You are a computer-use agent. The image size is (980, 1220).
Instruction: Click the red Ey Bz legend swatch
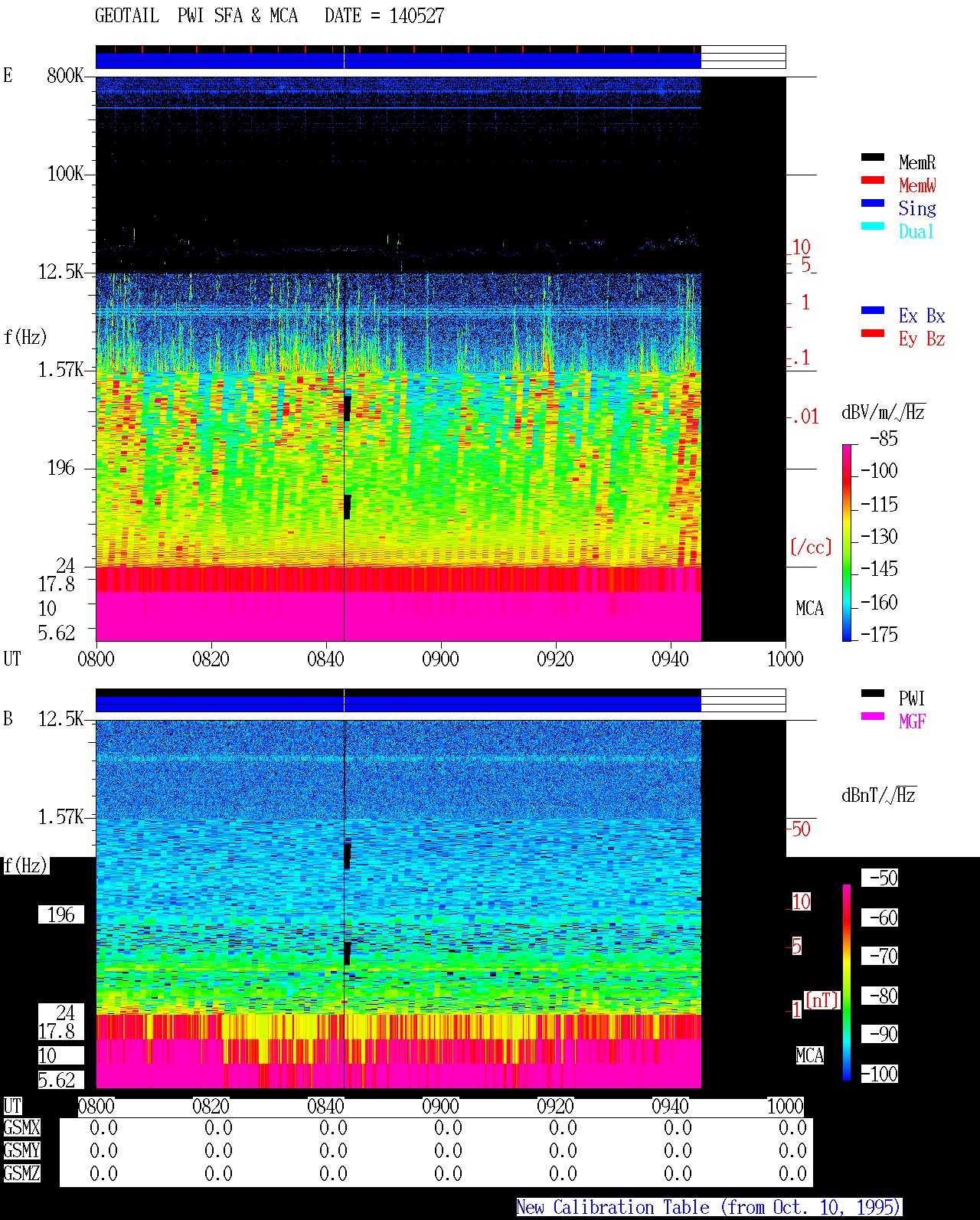tap(873, 334)
